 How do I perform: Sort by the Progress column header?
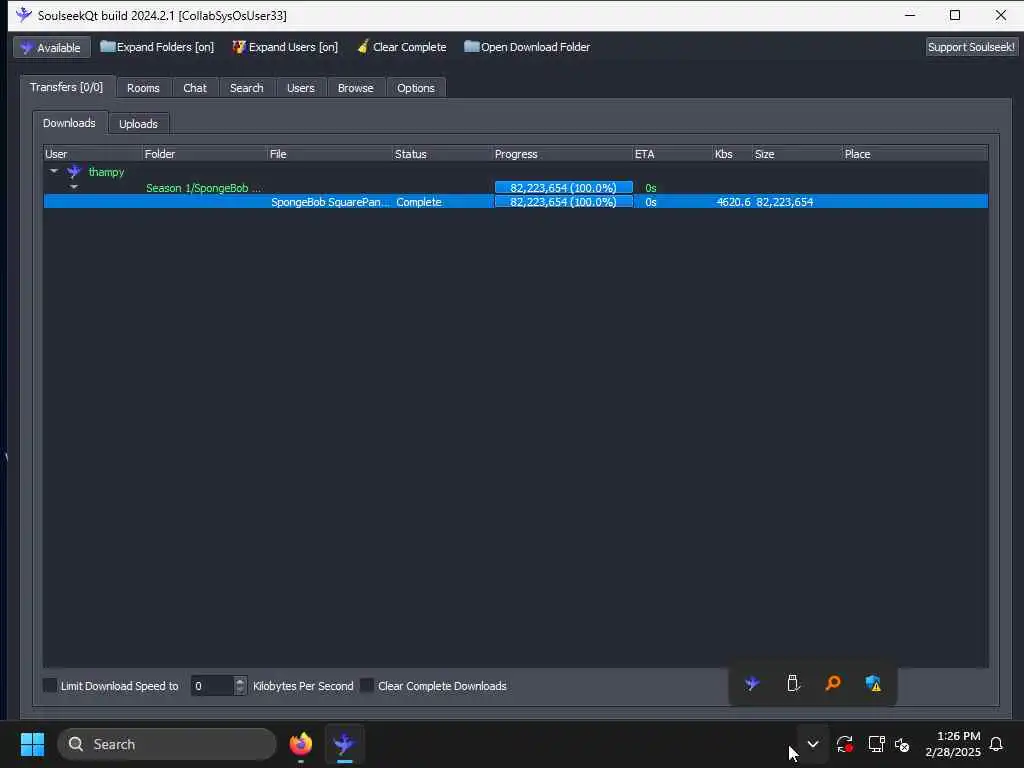click(x=562, y=154)
